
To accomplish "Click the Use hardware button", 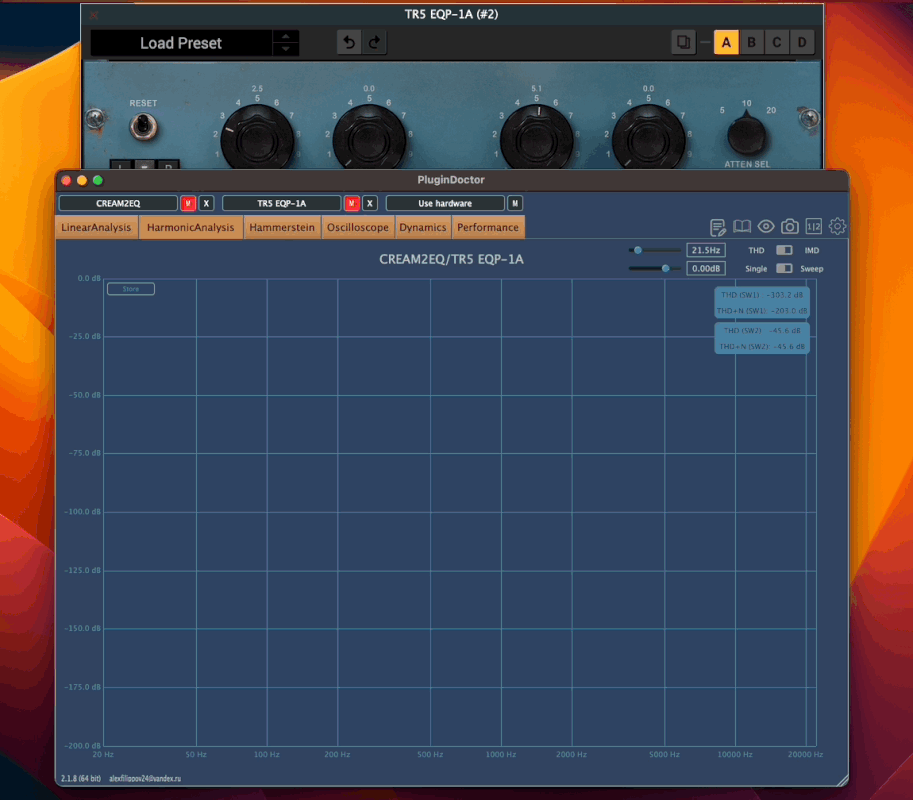I will (445, 203).
